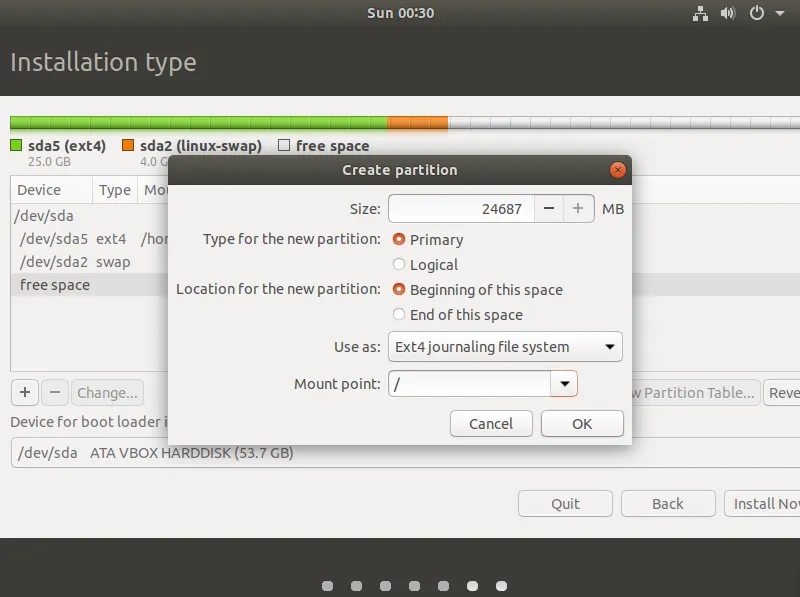This screenshot has height=597, width=800.
Task: Confirm the new partition with OK
Action: pyautogui.click(x=582, y=424)
